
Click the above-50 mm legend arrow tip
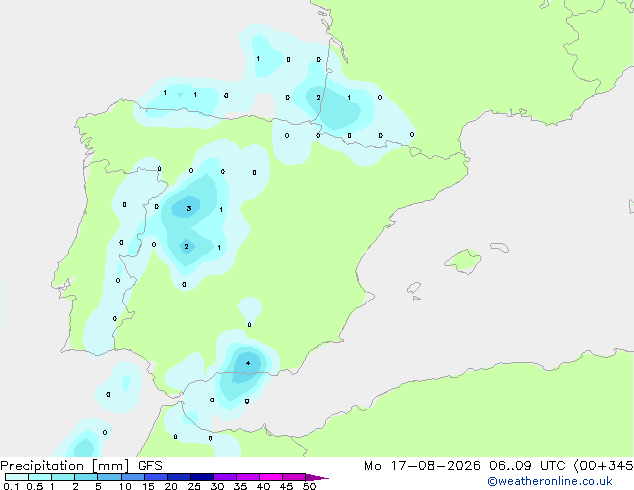[x=317, y=477]
